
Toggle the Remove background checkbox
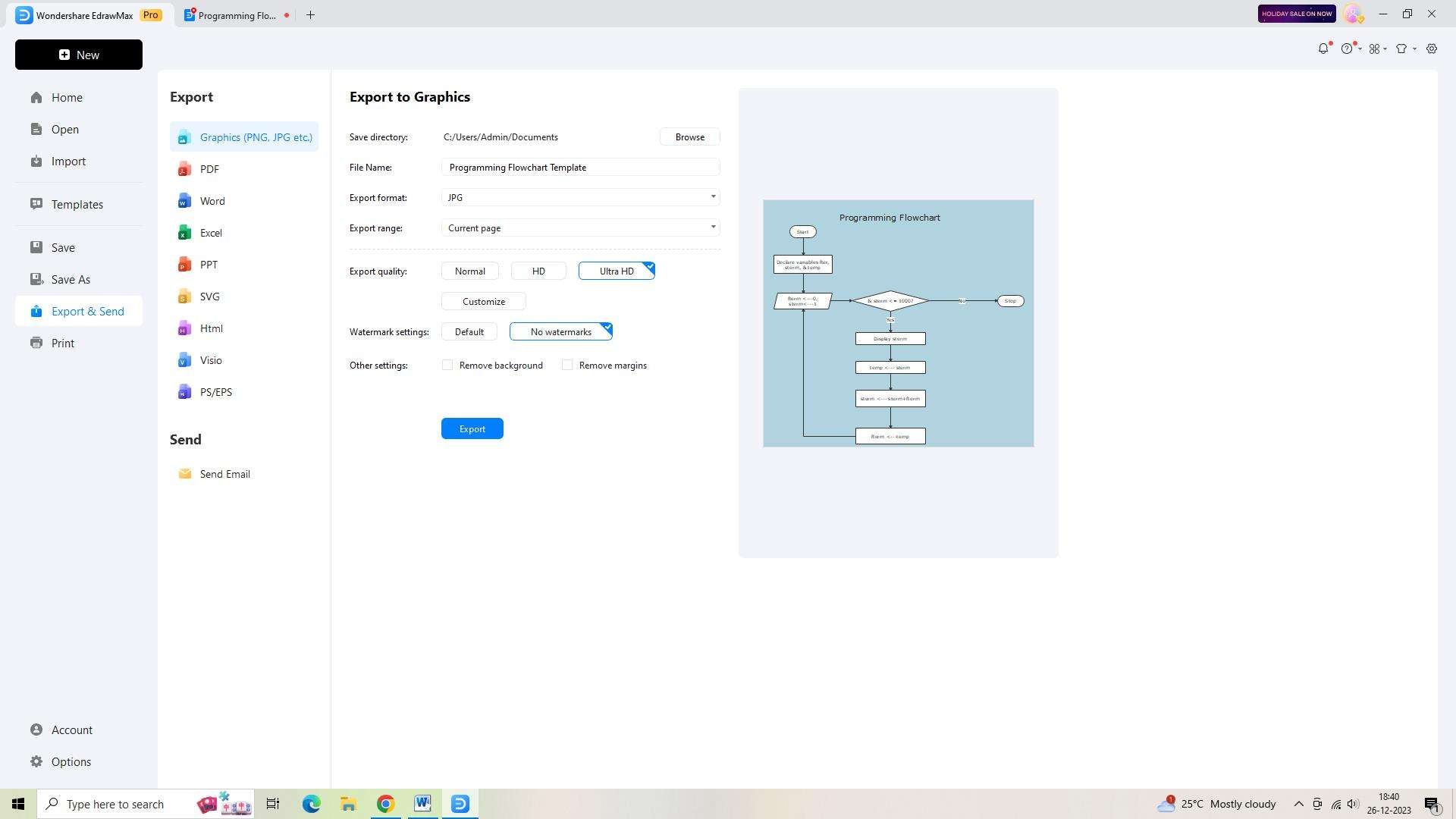tap(448, 365)
